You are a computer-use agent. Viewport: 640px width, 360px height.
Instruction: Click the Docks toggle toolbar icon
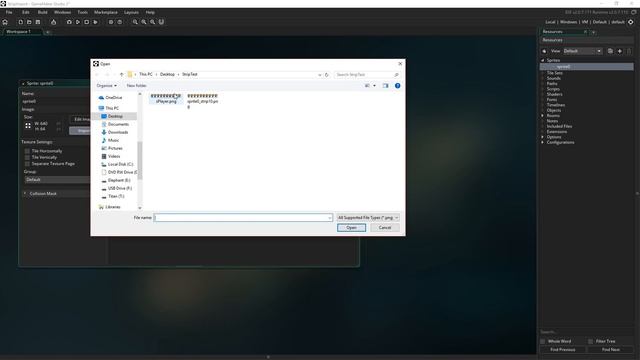click(x=161, y=22)
